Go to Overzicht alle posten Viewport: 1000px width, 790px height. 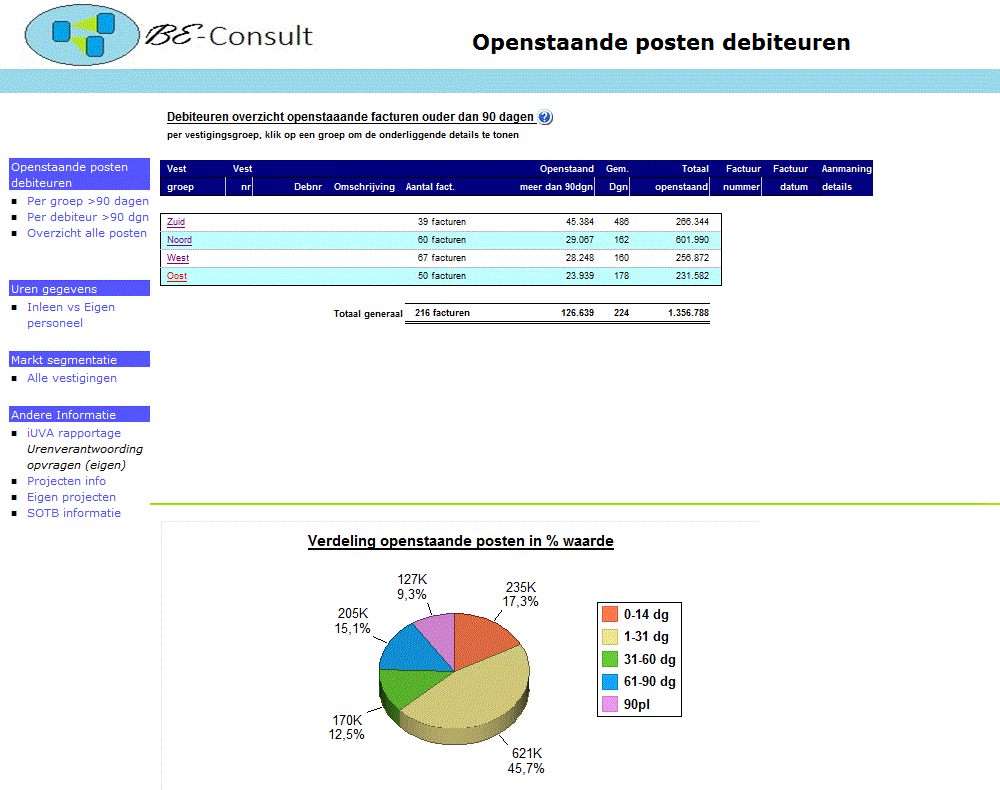86,233
